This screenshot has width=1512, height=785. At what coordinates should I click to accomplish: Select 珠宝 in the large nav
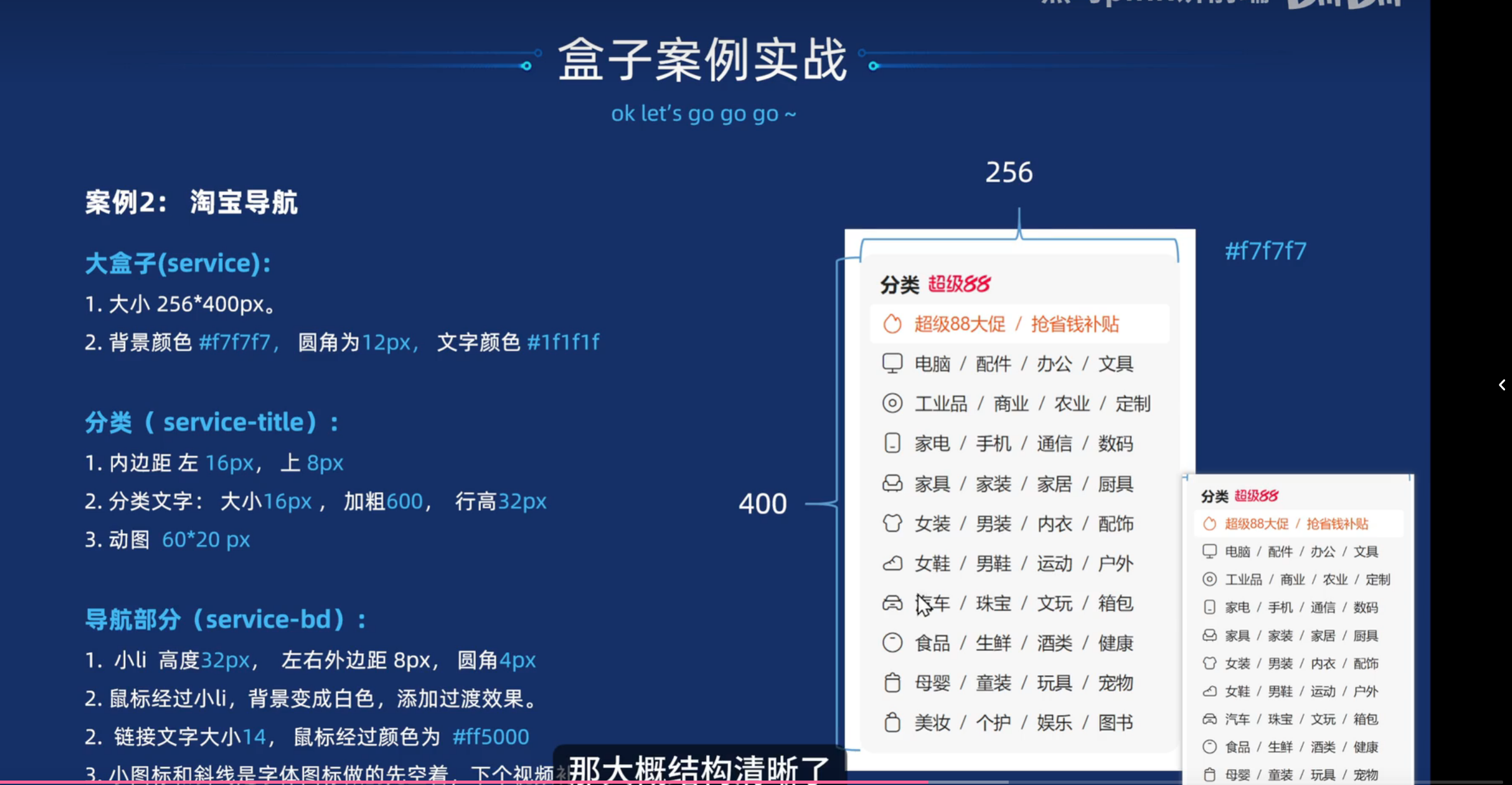click(x=993, y=603)
